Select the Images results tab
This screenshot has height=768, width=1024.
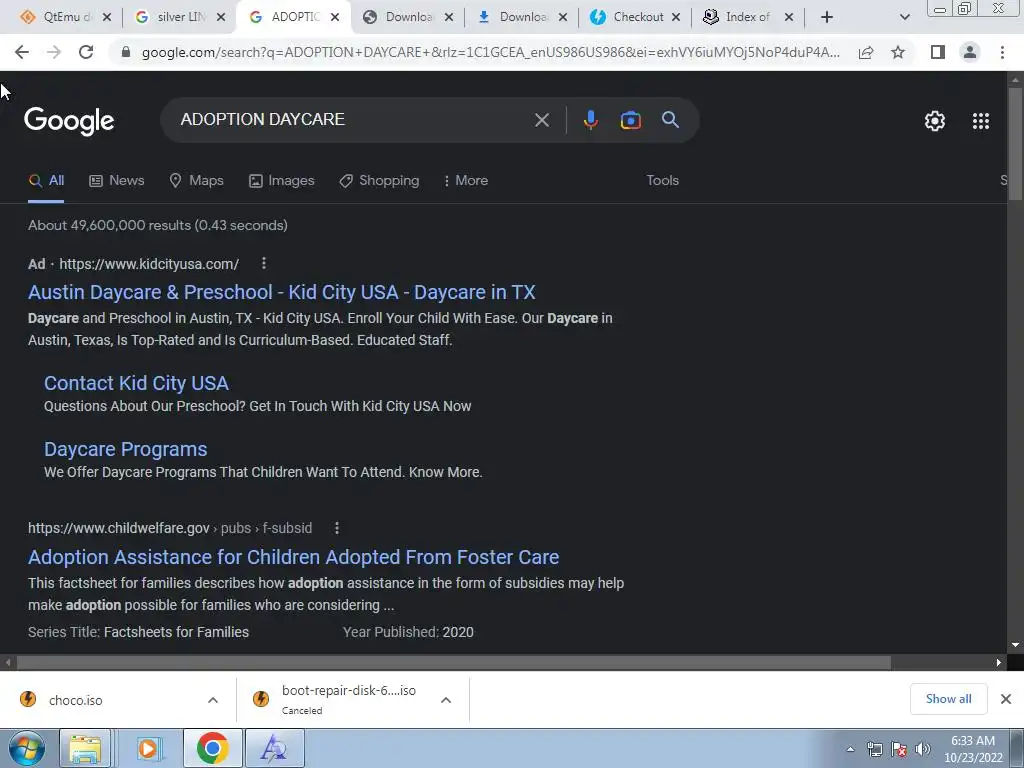tap(281, 181)
